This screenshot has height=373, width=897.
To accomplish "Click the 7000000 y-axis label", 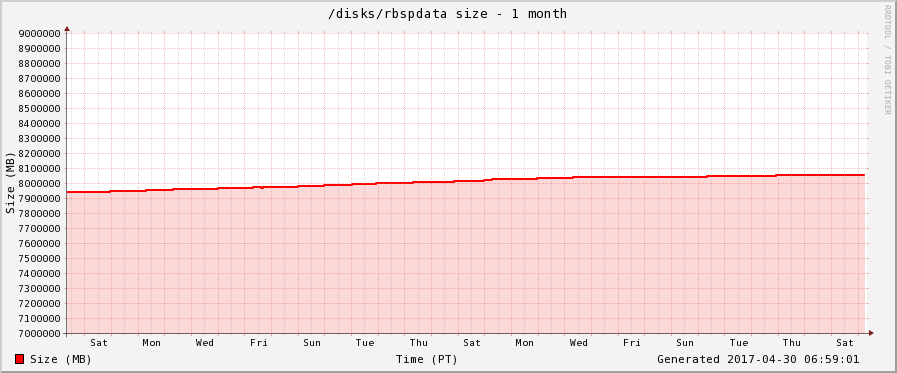I will 40,334.
